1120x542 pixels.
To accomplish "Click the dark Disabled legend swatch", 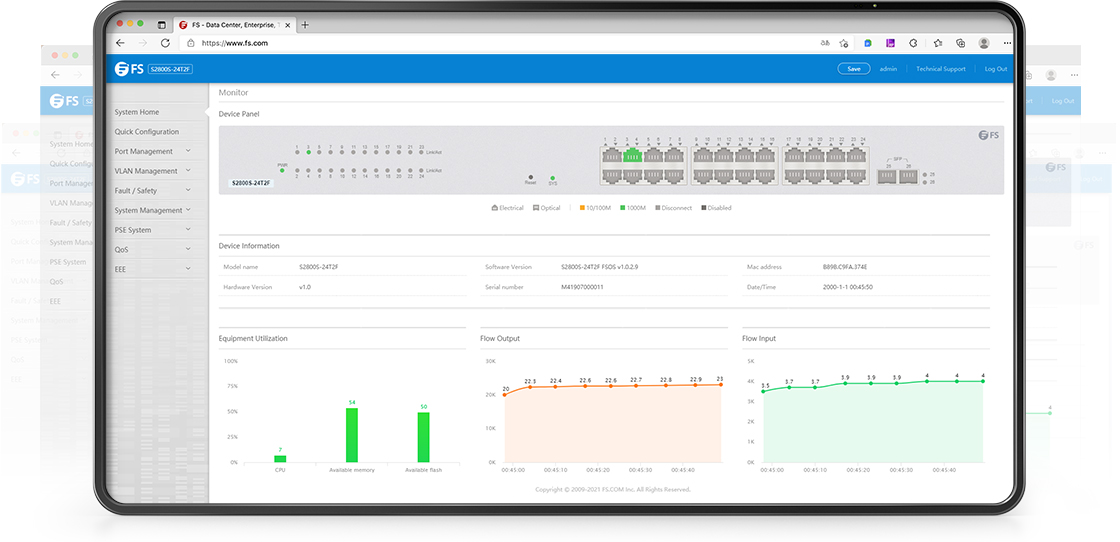I will coord(704,208).
